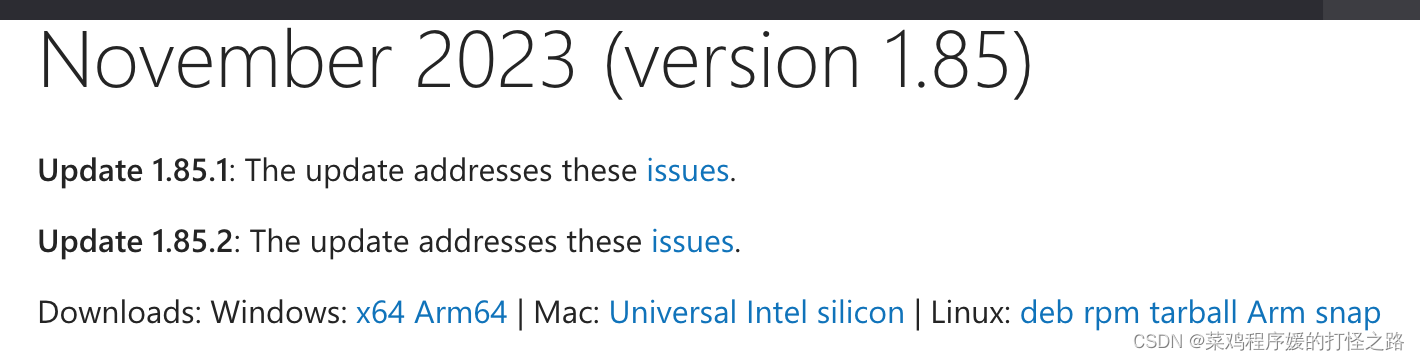Open the issues link for Update 1.85.2

pos(692,242)
